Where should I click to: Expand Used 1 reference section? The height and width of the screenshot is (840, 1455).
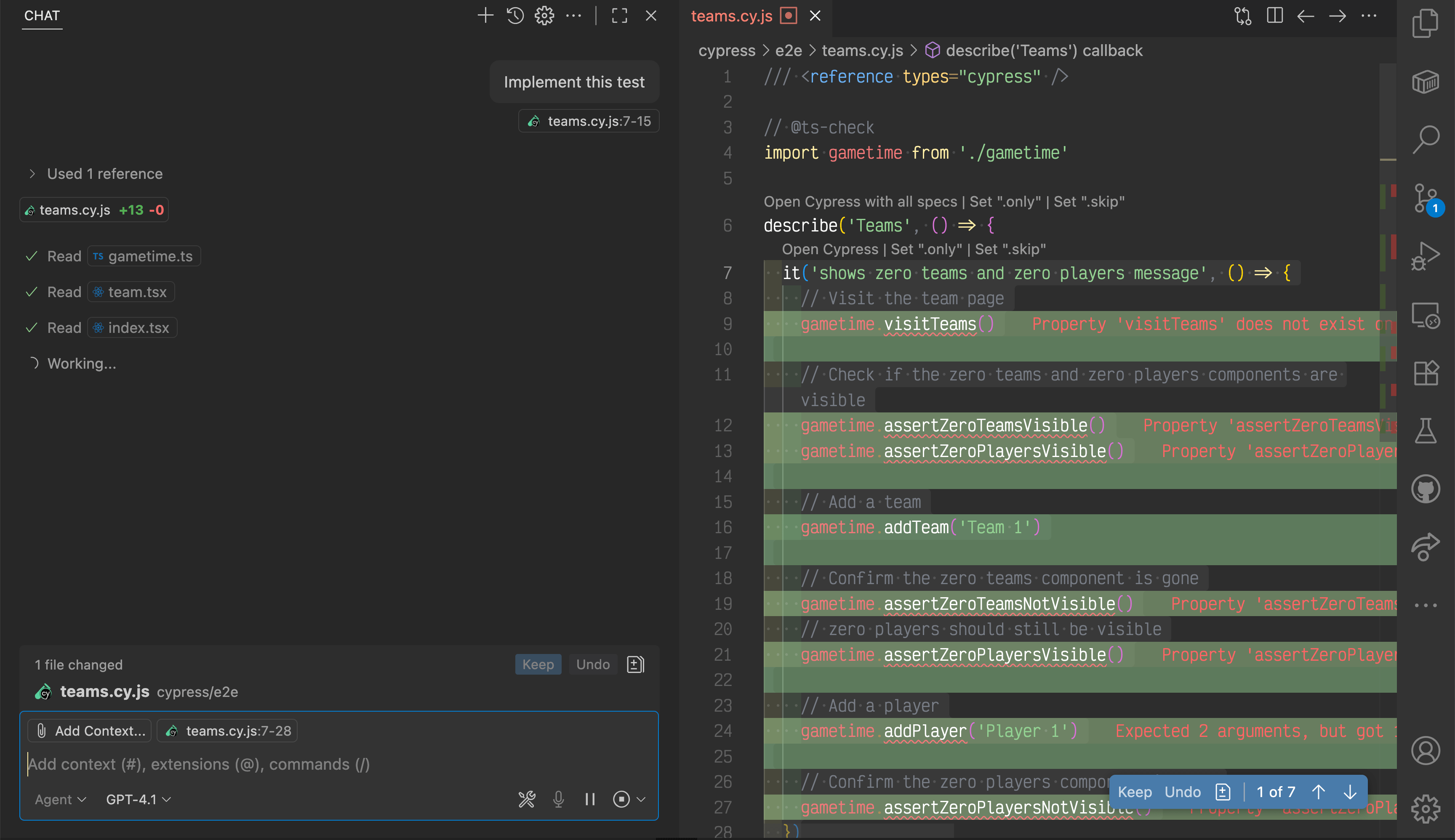coord(97,174)
